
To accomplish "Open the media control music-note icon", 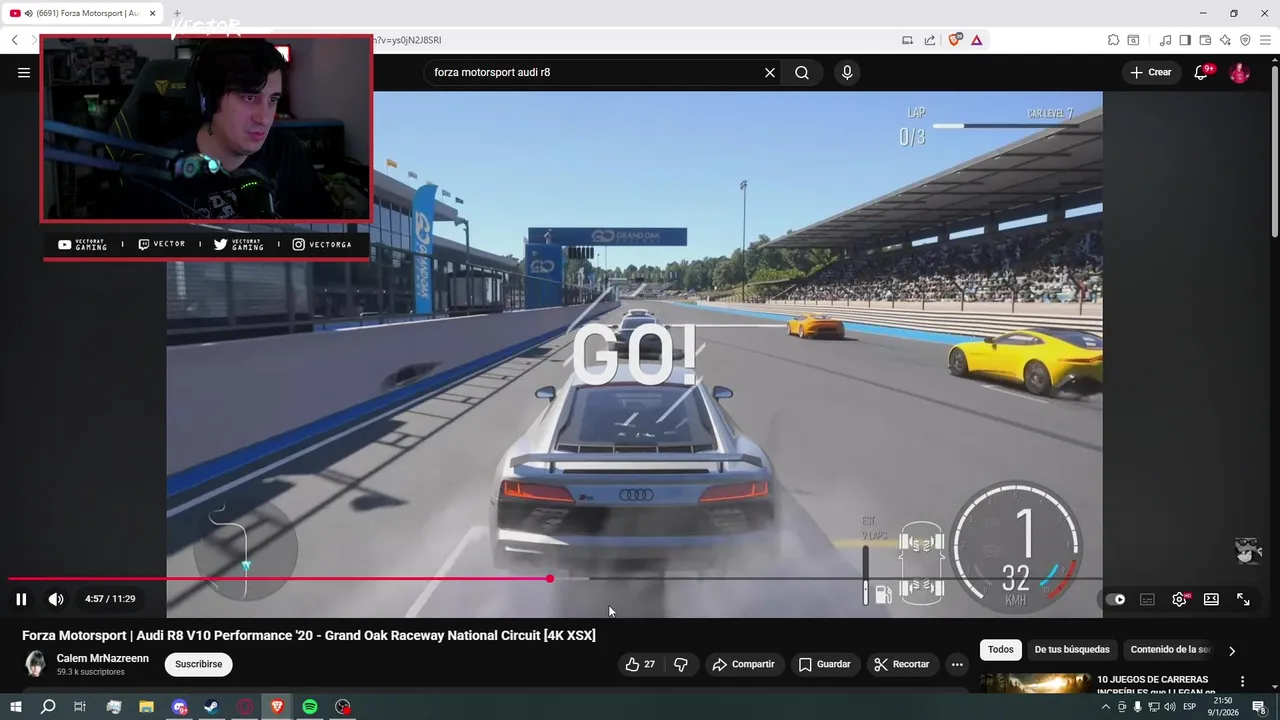I will (x=1165, y=40).
